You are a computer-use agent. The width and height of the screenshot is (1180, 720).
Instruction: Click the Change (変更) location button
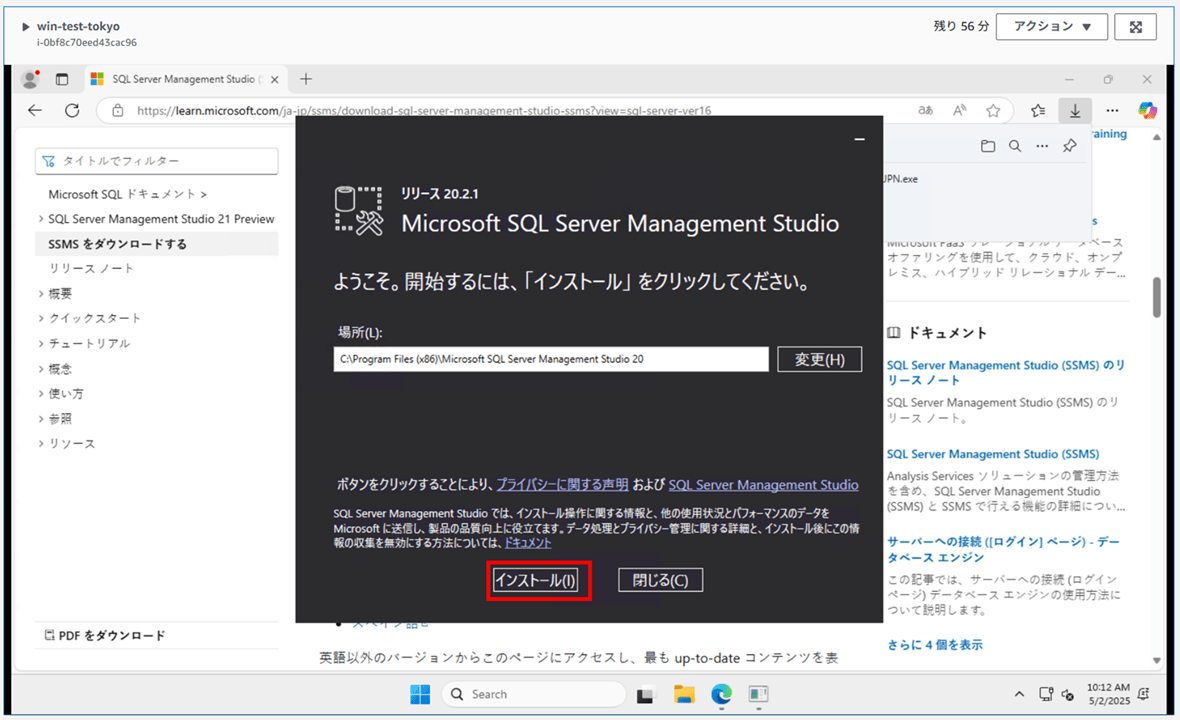[x=819, y=360]
